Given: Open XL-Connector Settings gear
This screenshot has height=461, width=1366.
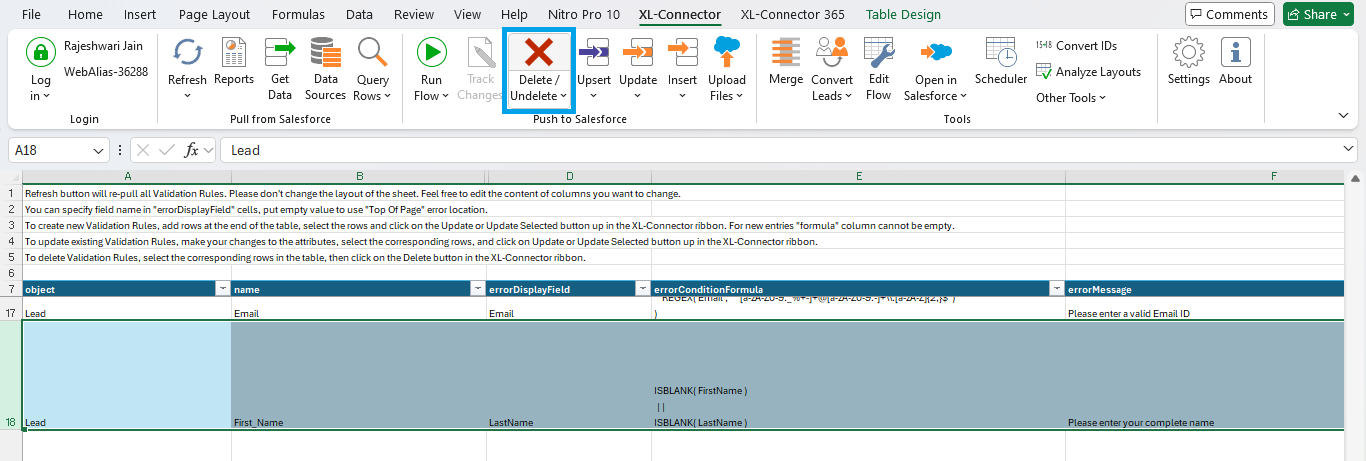Looking at the screenshot, I should click(x=1188, y=54).
